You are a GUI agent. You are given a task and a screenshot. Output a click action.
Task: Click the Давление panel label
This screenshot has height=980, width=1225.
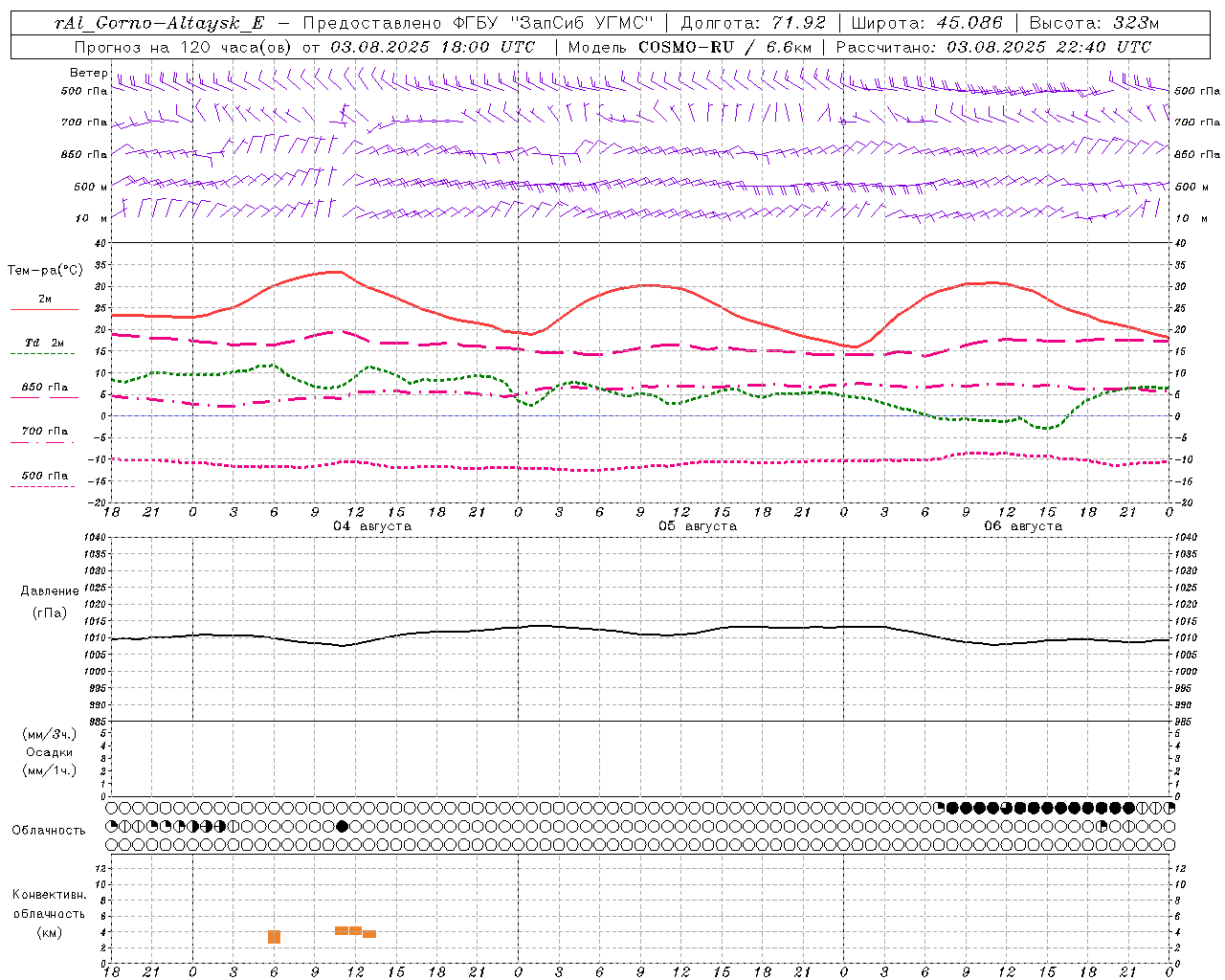point(50,591)
